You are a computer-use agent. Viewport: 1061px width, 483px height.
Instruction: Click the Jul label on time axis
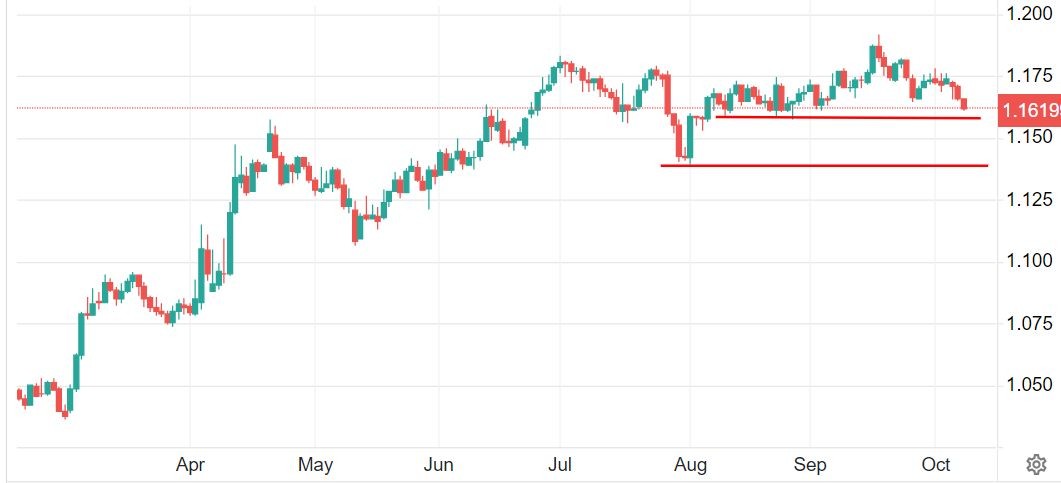tap(560, 465)
